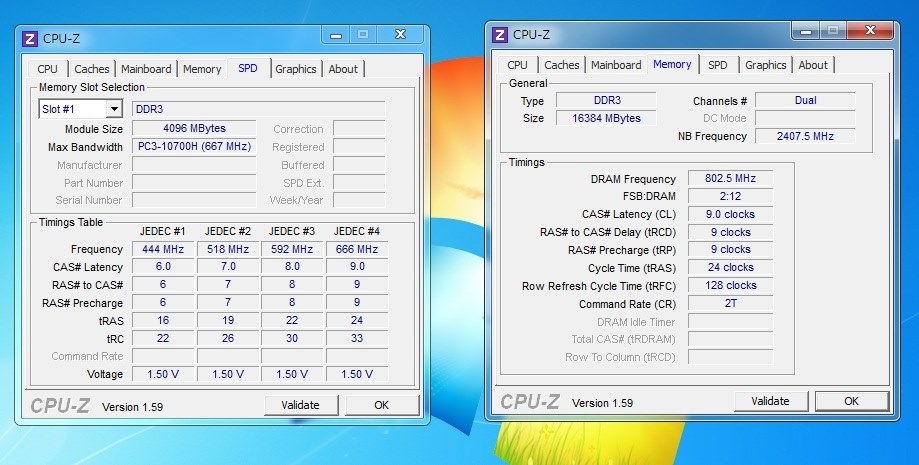Click JEDEC #3 frequency value 592 MHz
This screenshot has width=919, height=465.
[x=292, y=249]
